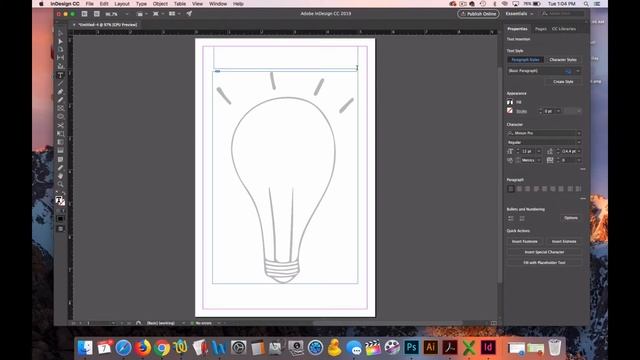Select the Page tool
This screenshot has height=360, width=640.
[x=60, y=49]
